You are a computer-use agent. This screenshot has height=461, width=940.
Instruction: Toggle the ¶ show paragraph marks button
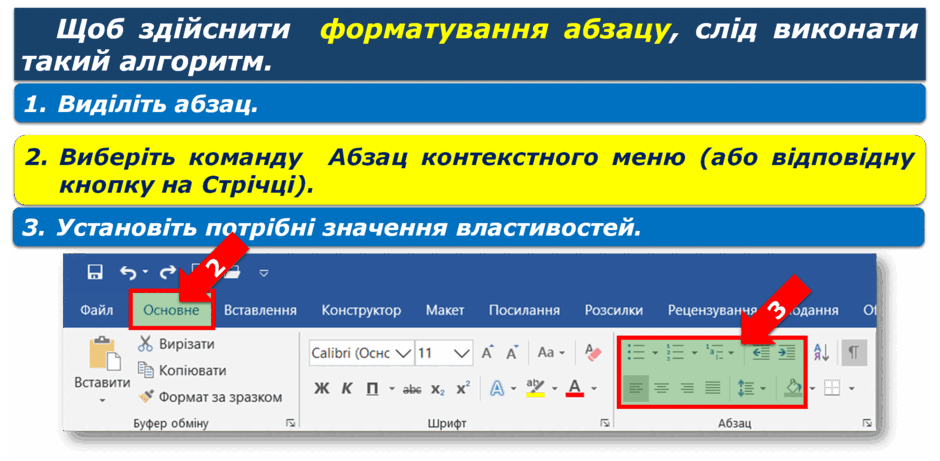tap(854, 353)
